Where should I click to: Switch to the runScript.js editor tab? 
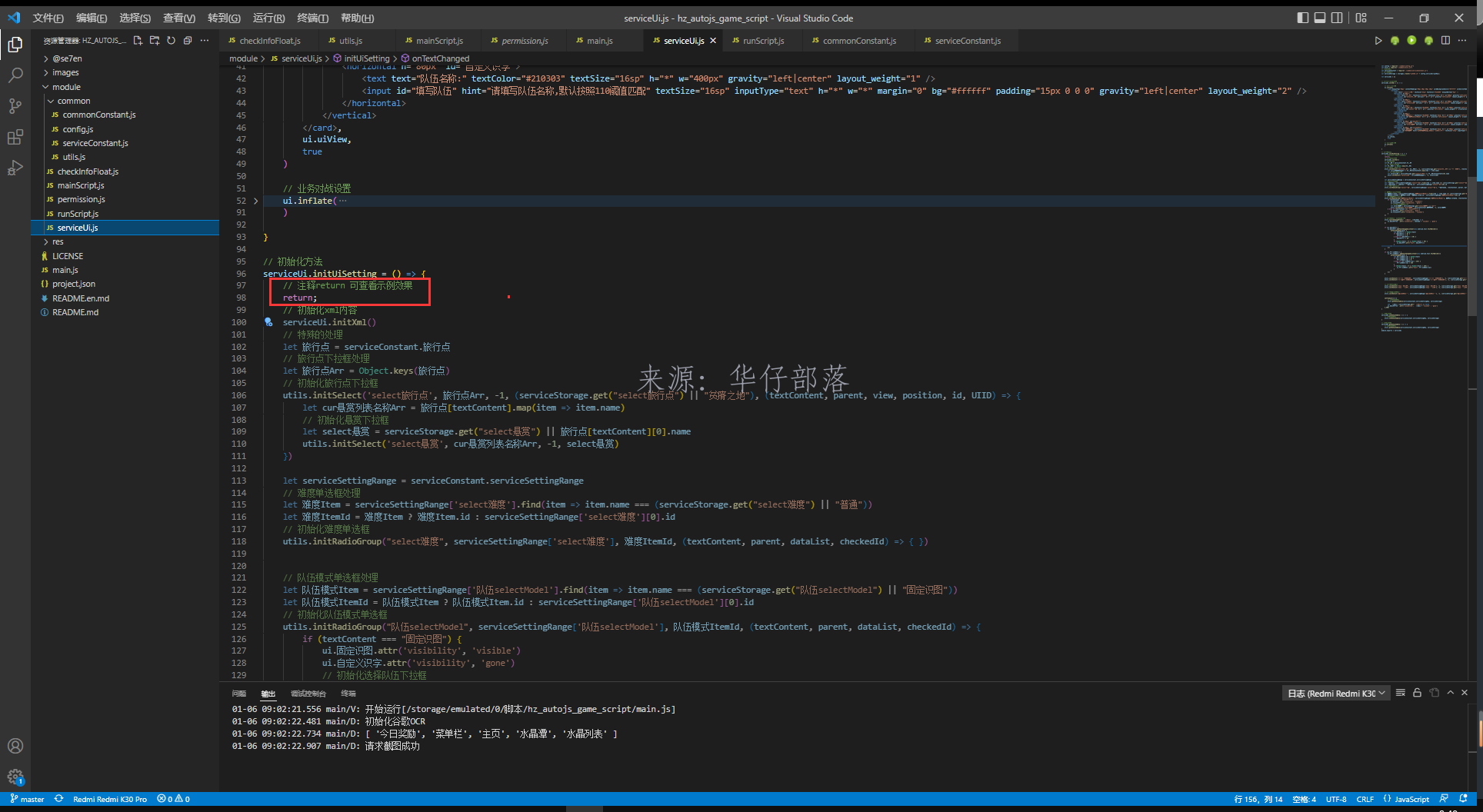coord(763,41)
